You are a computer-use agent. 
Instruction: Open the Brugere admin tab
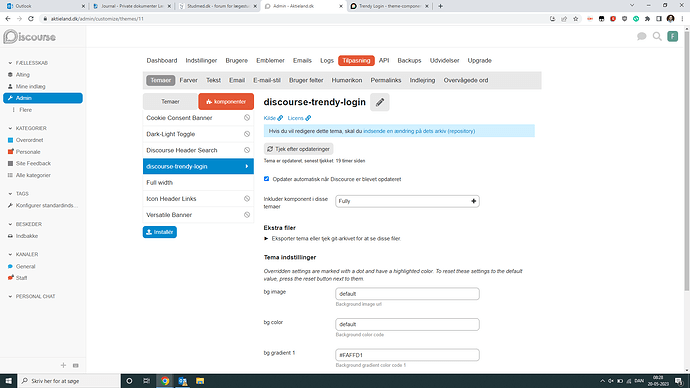(x=236, y=61)
